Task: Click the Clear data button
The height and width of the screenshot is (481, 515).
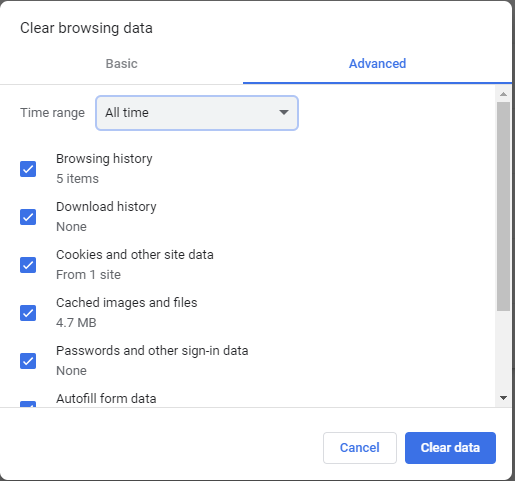Action: [450, 448]
